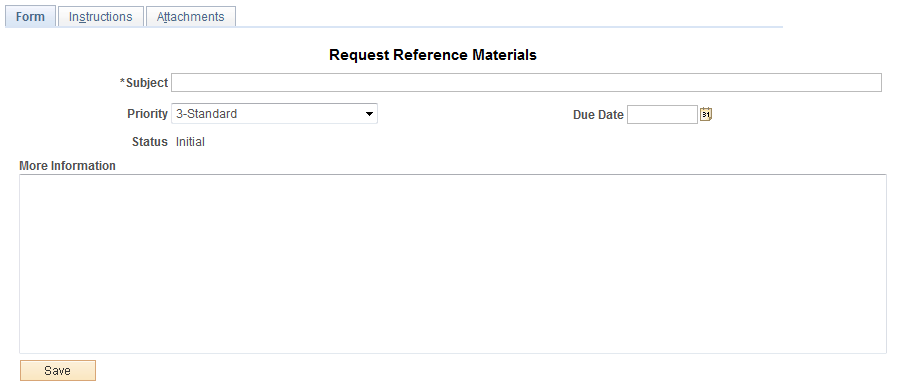Click the Save button
Image resolution: width=905 pixels, height=387 pixels.
(x=58, y=371)
